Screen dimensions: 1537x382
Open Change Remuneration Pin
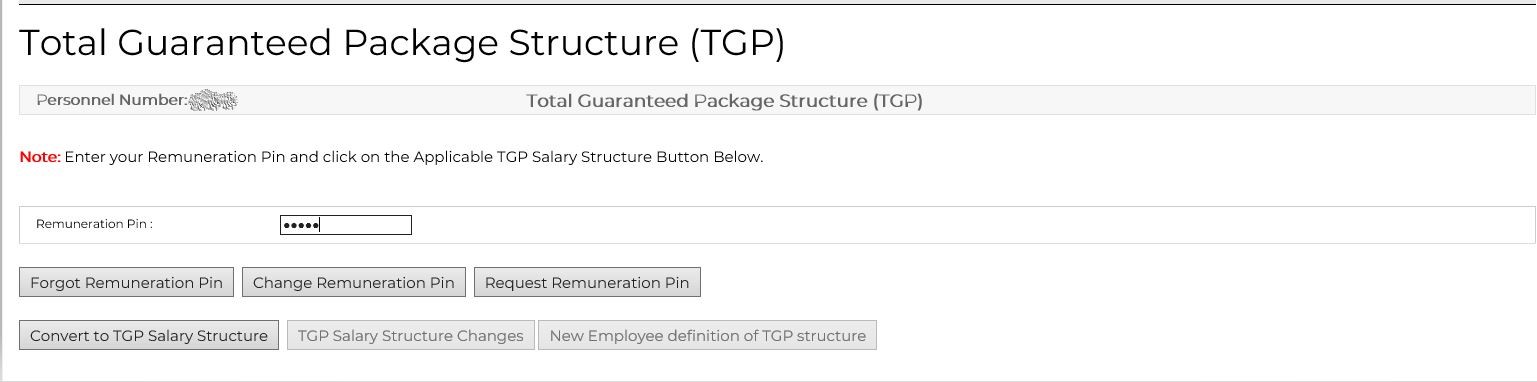tap(354, 282)
